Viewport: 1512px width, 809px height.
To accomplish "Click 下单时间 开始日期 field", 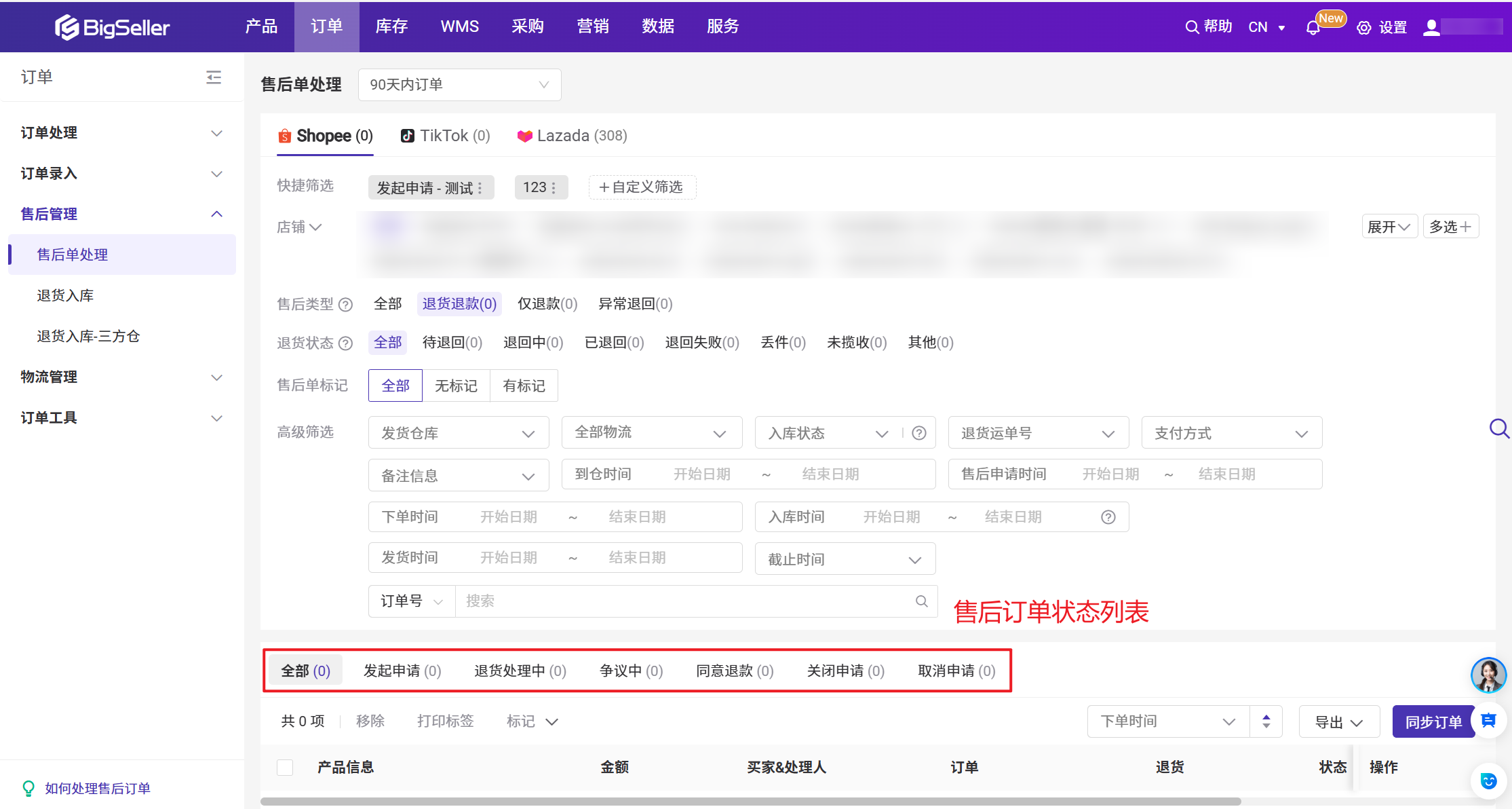I will pyautogui.click(x=509, y=517).
